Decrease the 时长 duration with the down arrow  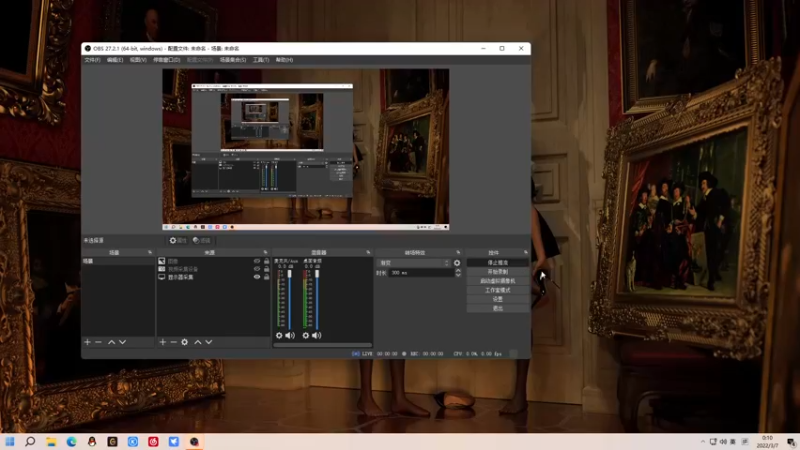pyautogui.click(x=458, y=275)
